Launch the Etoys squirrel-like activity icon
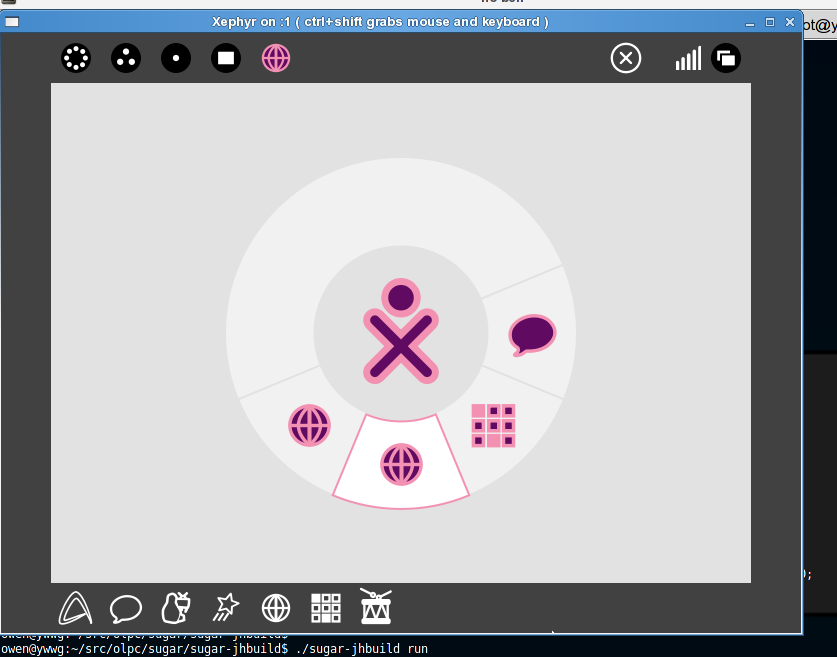837x657 pixels. [x=176, y=607]
